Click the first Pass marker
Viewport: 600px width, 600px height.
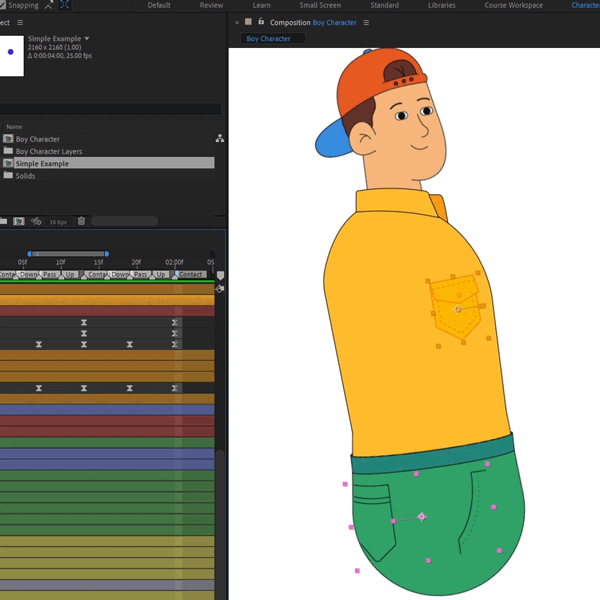click(49, 274)
